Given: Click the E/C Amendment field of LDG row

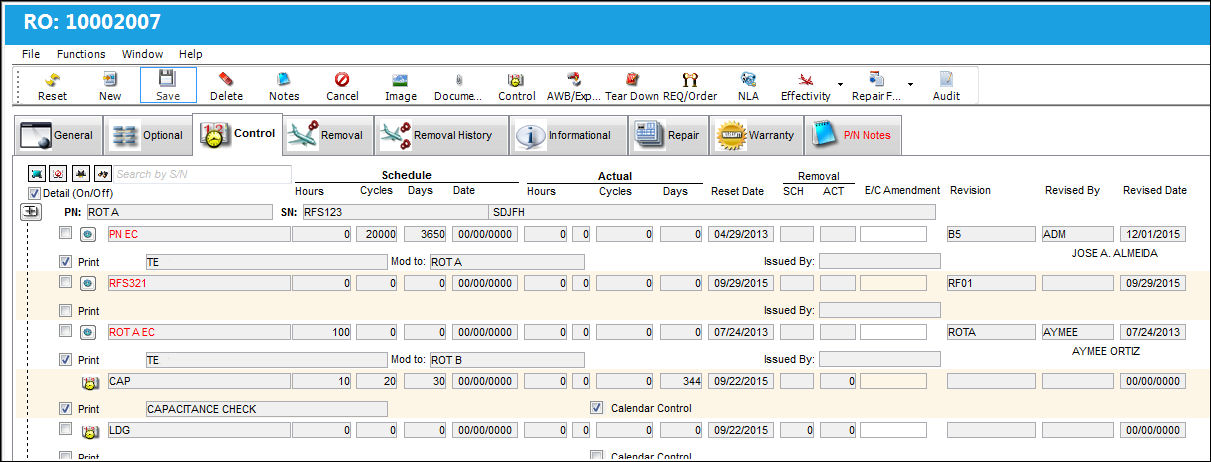Looking at the screenshot, I should point(893,430).
